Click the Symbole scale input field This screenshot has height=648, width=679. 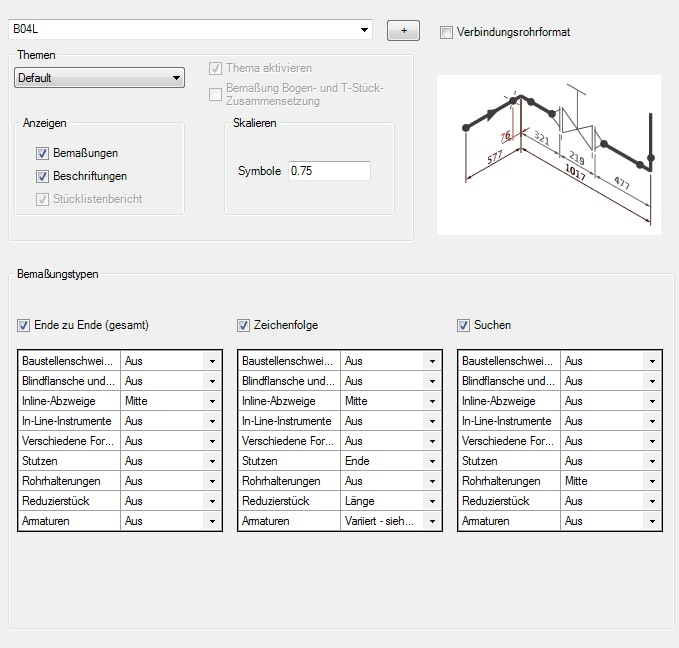point(329,171)
